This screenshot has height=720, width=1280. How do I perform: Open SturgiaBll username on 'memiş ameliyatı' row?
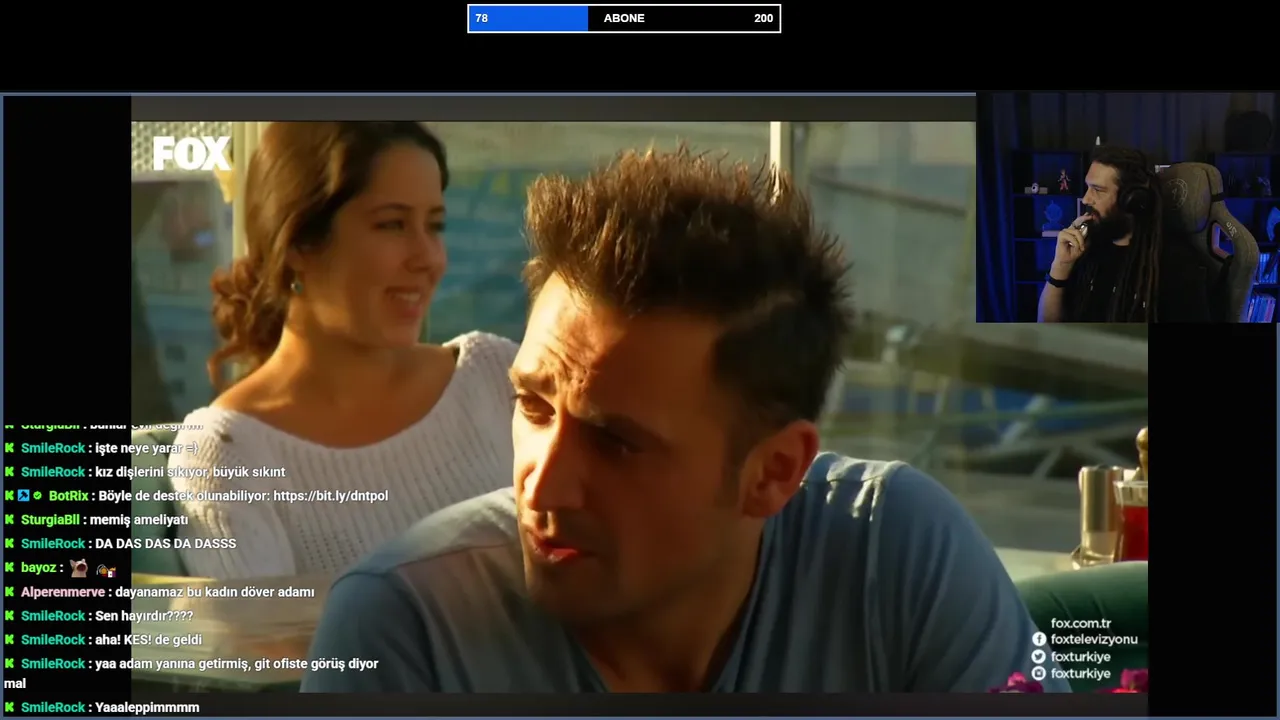(50, 520)
